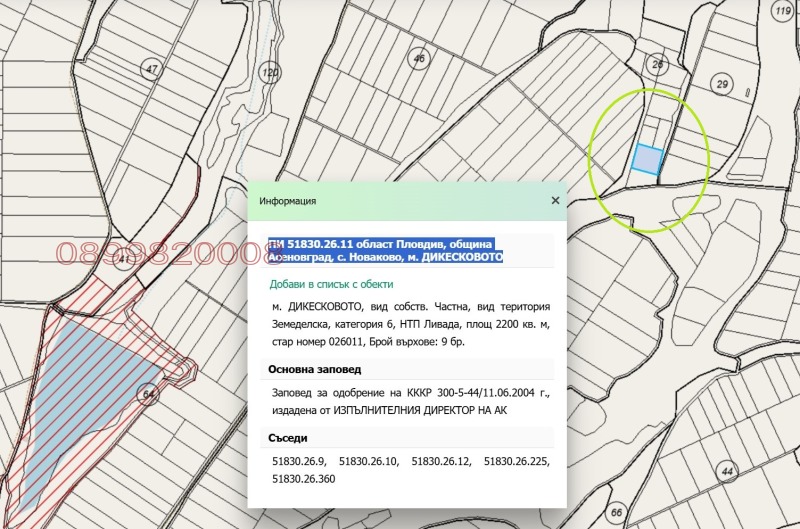Click the circled number 47 map label
Image resolution: width=800 pixels, height=529 pixels.
151,70
